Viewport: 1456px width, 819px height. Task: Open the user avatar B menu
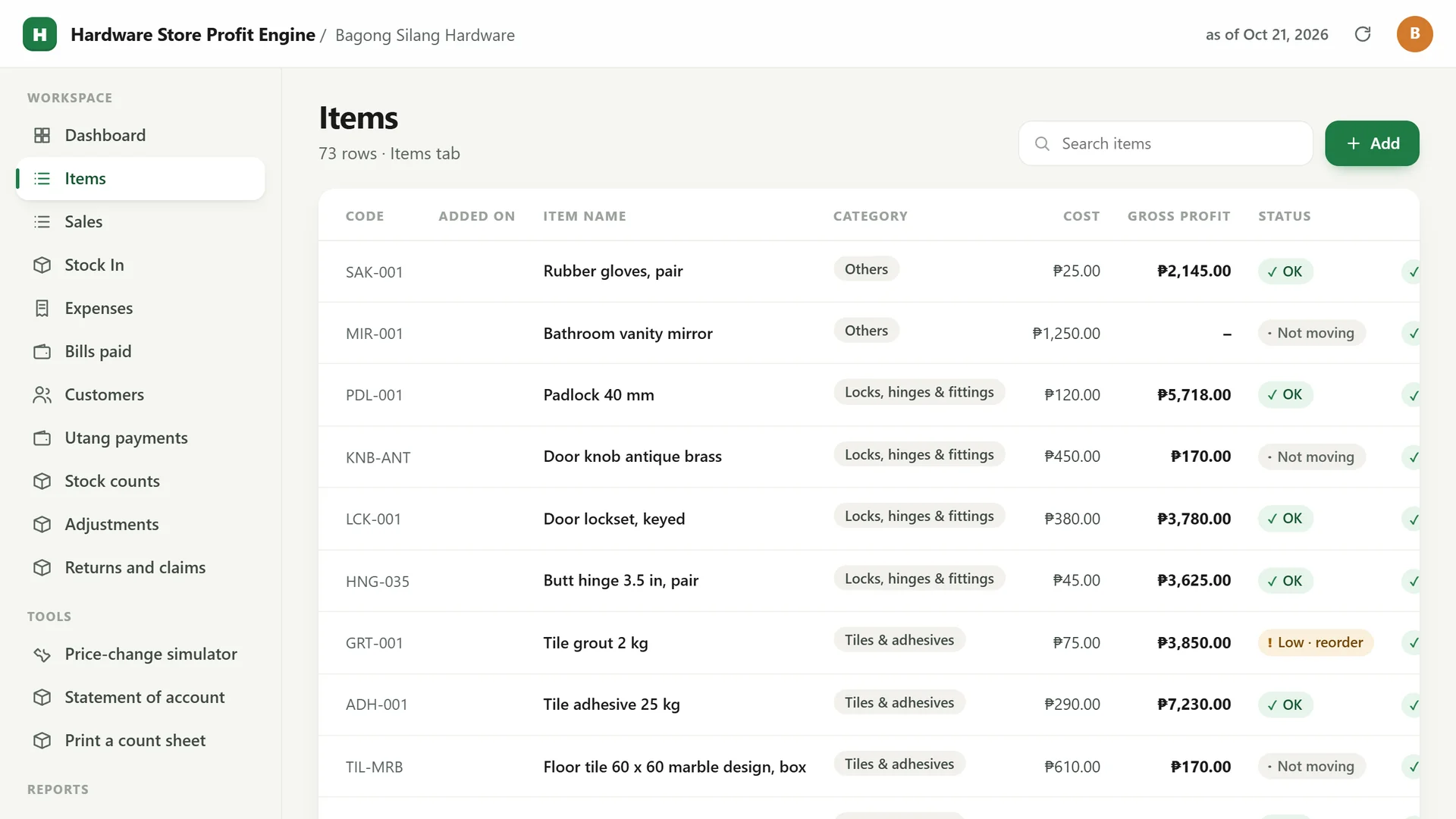coord(1414,34)
